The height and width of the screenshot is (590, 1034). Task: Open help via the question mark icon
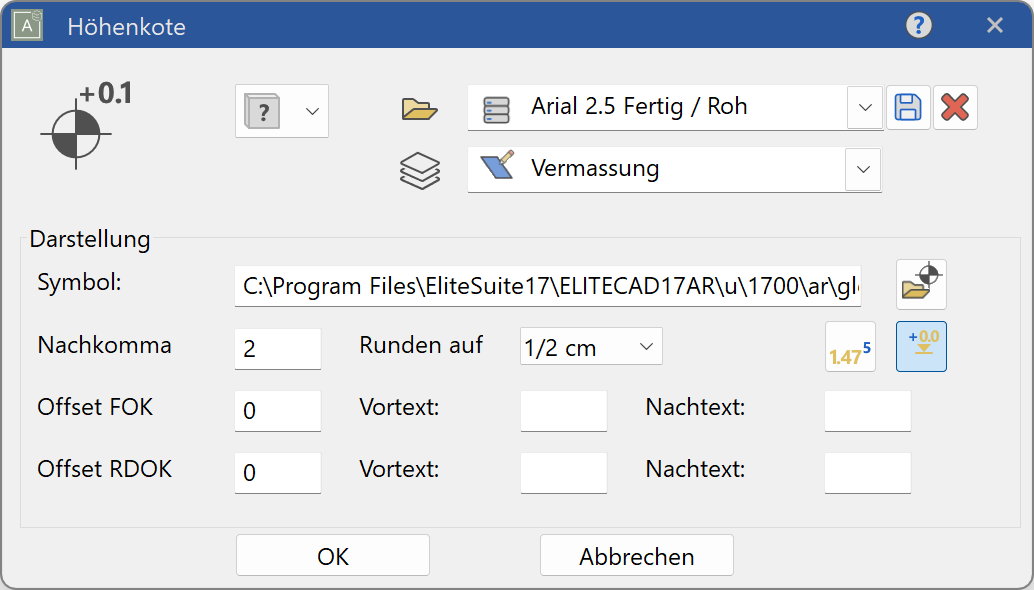pos(918,26)
